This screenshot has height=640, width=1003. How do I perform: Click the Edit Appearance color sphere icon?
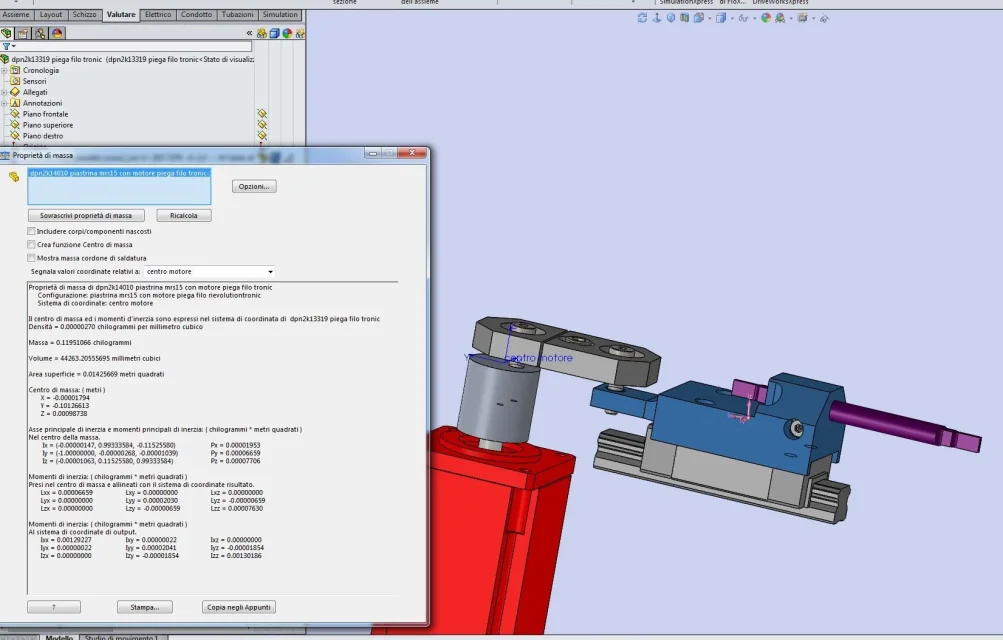point(766,18)
